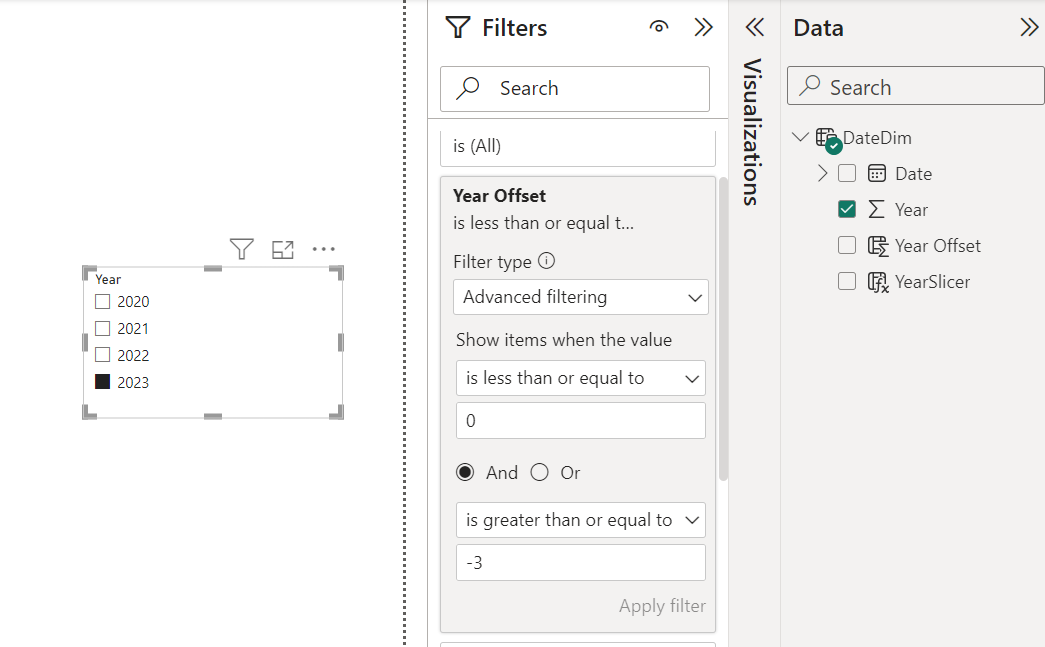The height and width of the screenshot is (647, 1045).
Task: Click the second value field containing -3
Action: pos(580,562)
